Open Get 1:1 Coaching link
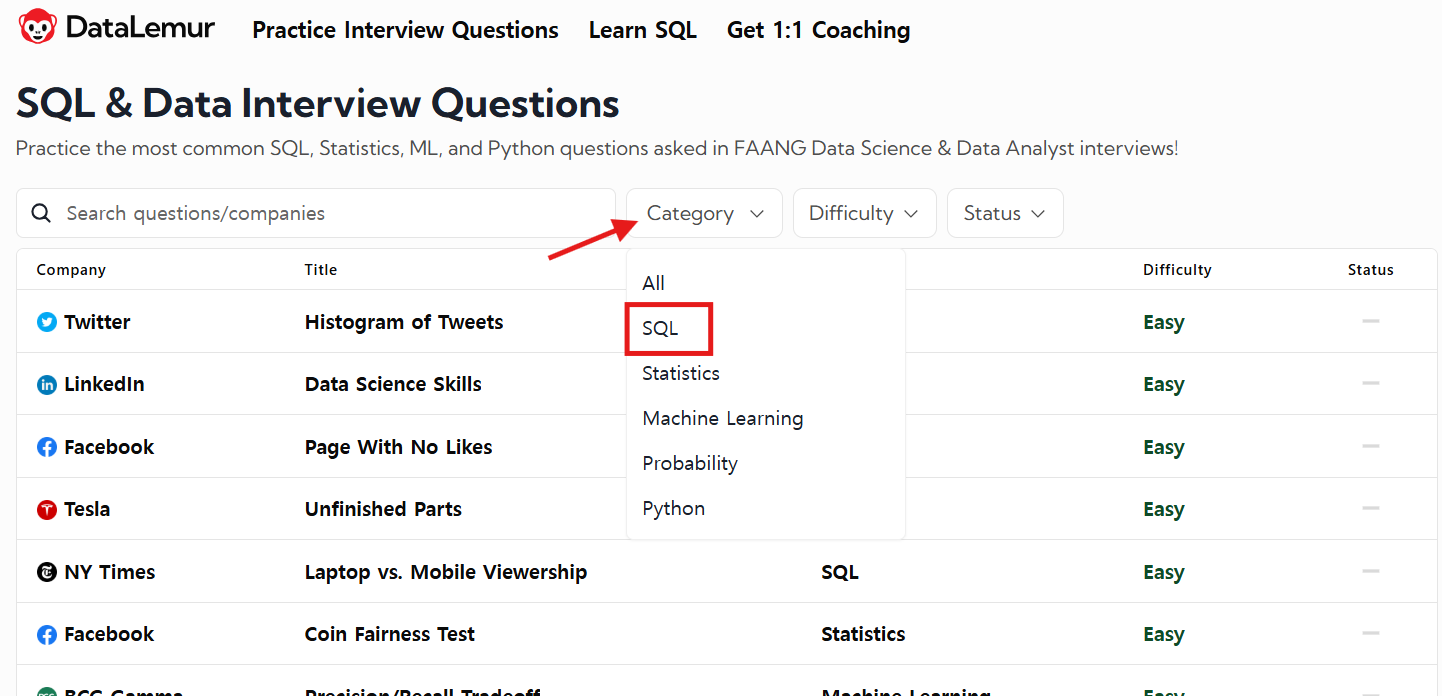The image size is (1442, 696). click(818, 30)
